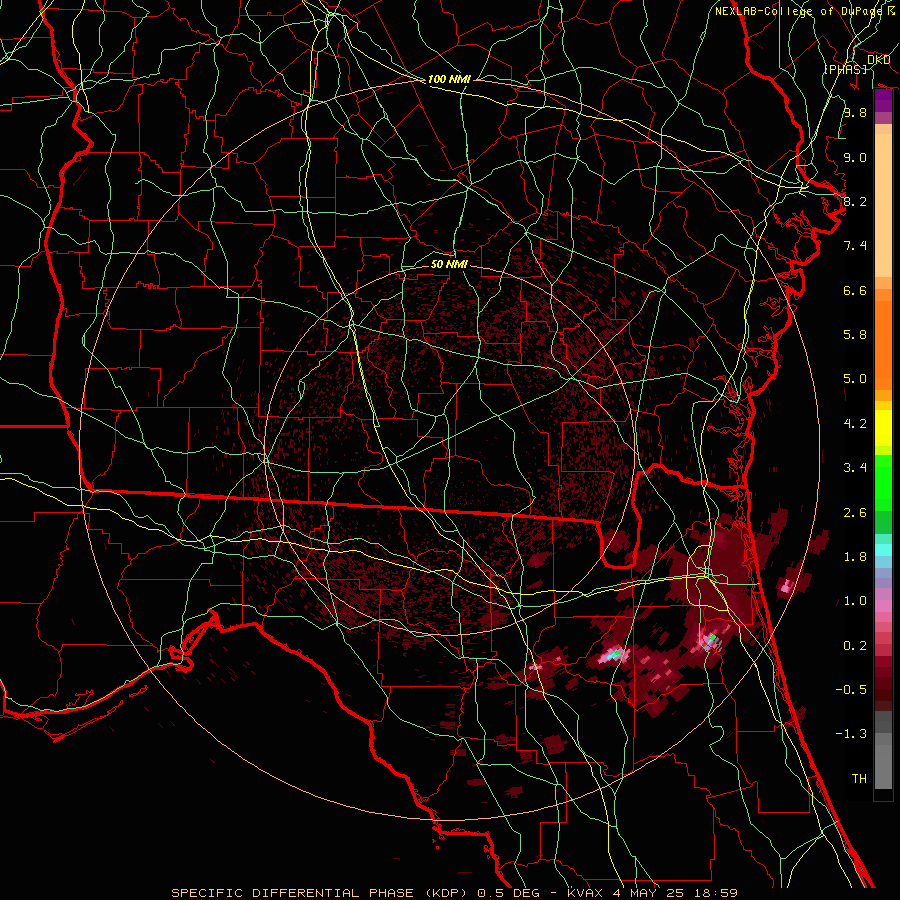Click the 5.0 scale value
The width and height of the screenshot is (900, 900).
click(x=855, y=379)
